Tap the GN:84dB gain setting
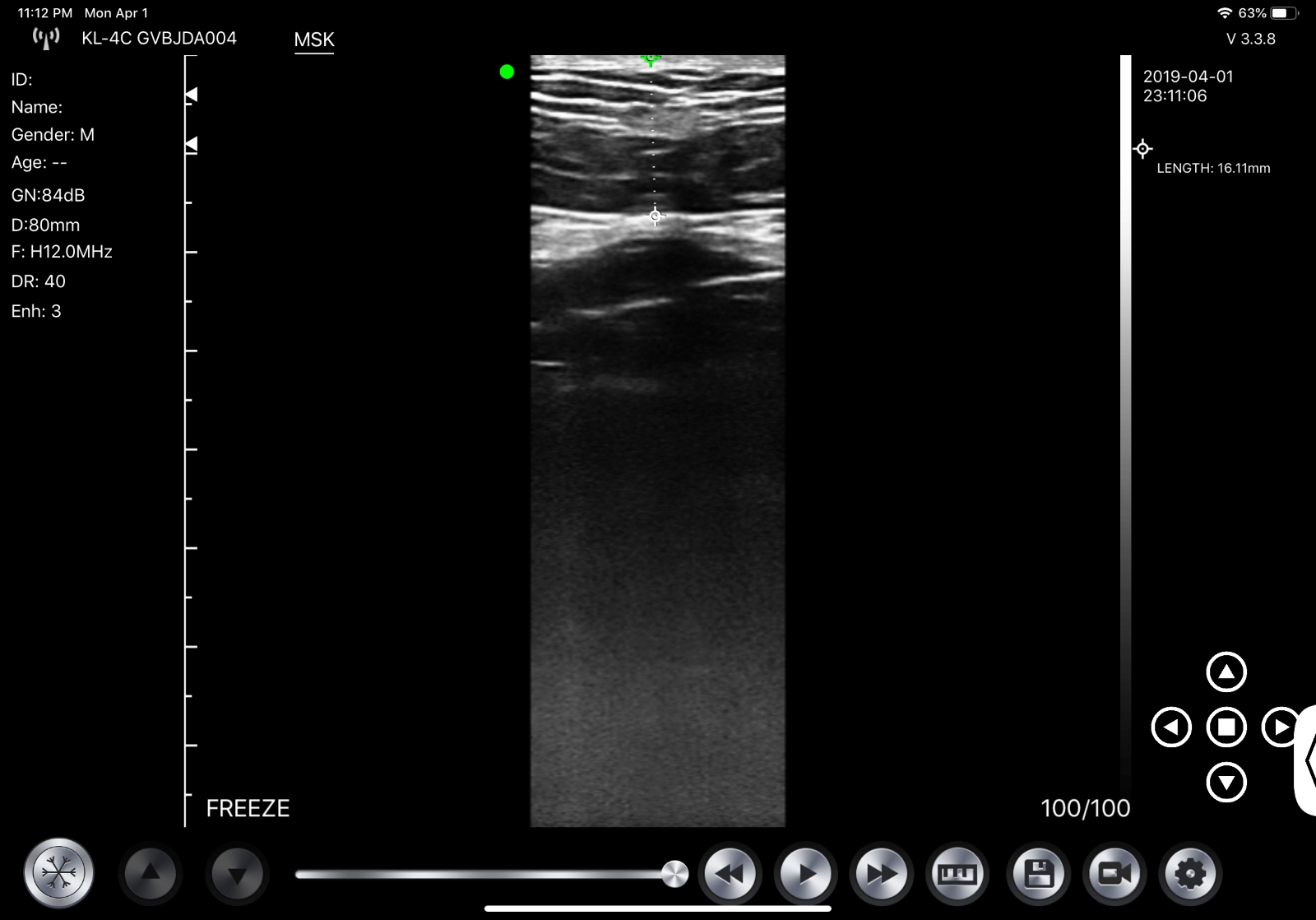The width and height of the screenshot is (1316, 920). [x=48, y=195]
